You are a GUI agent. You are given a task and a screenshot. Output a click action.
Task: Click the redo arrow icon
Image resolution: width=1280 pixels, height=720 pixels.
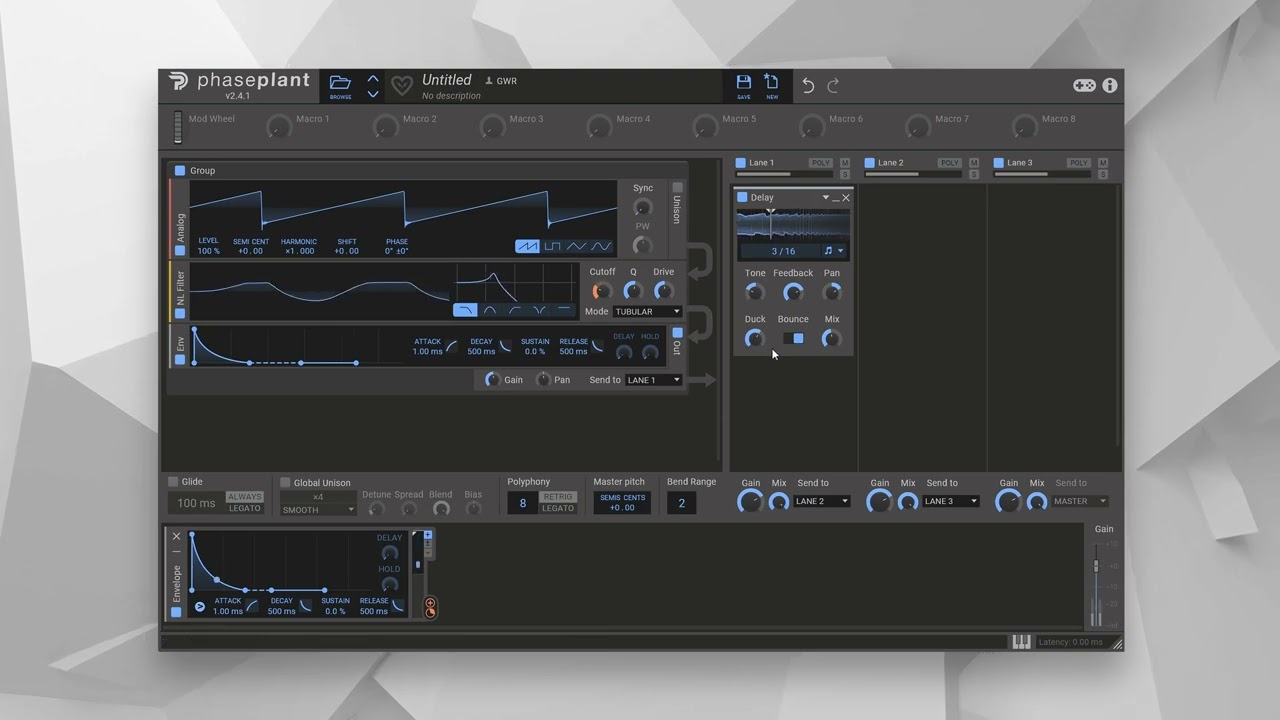[833, 86]
